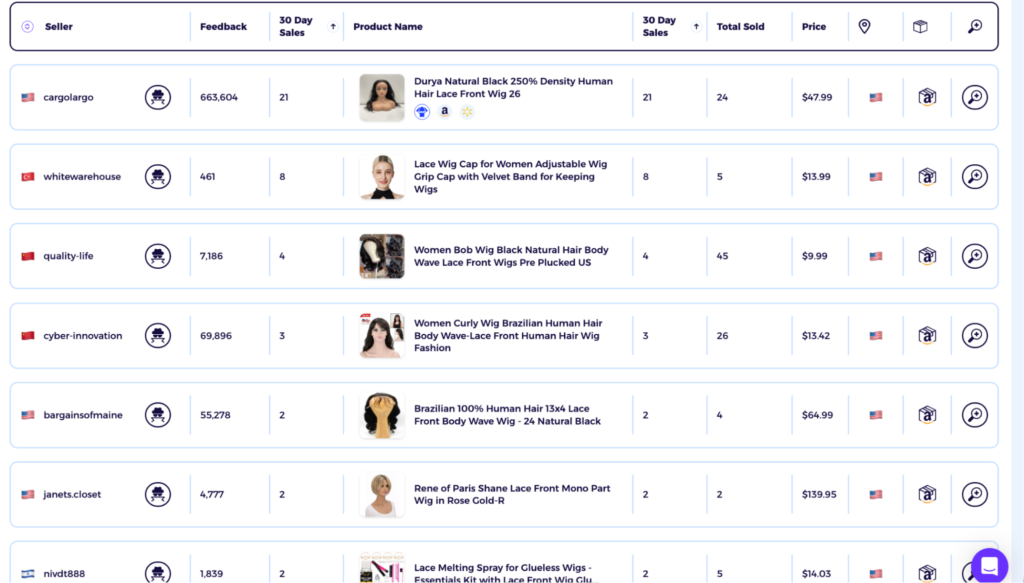Click circular icon beside Seller header
This screenshot has width=1024, height=583.
[27, 27]
